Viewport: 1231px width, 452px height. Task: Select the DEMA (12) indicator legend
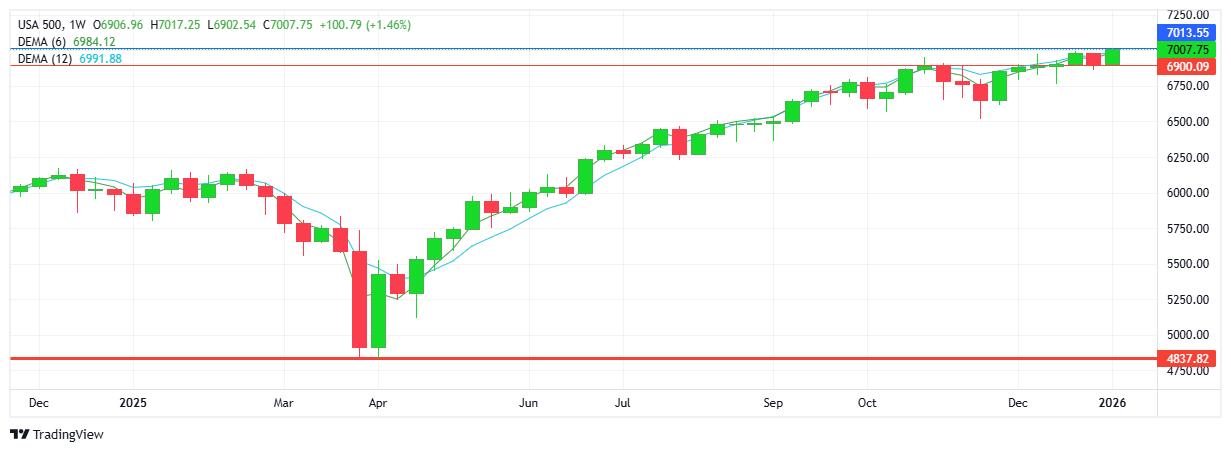coord(44,58)
